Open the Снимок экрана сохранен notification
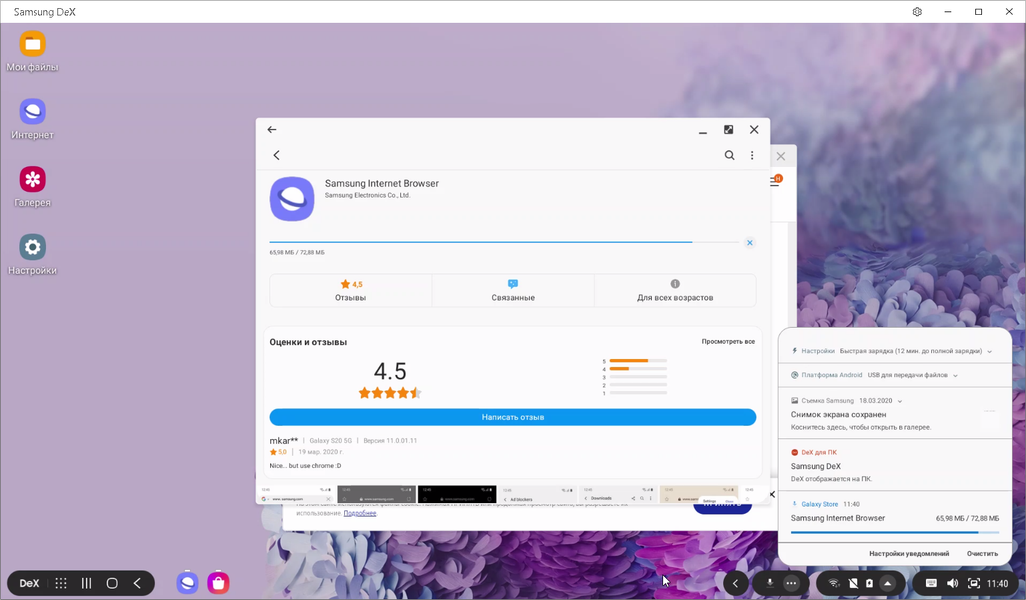This screenshot has width=1026, height=600. point(894,415)
